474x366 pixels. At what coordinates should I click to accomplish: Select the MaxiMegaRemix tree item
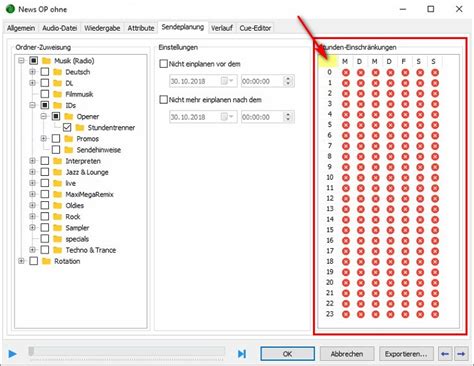point(89,194)
